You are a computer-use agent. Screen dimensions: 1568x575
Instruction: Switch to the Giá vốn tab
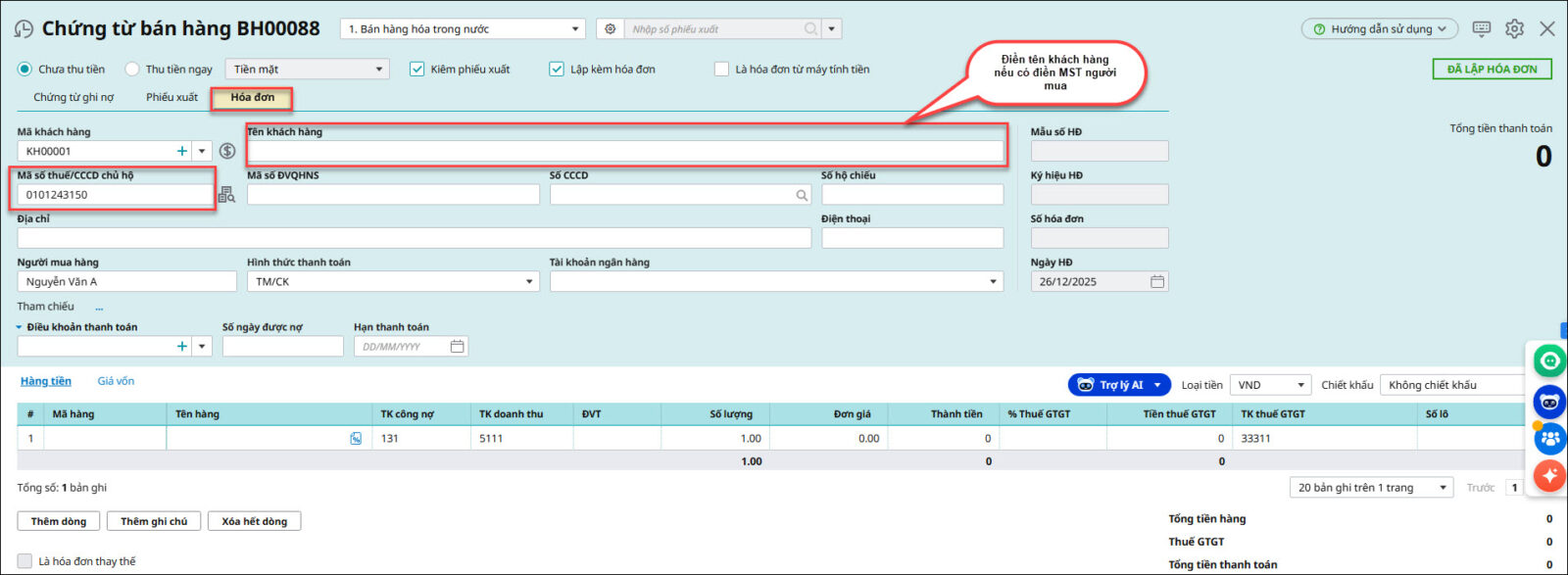click(x=116, y=381)
